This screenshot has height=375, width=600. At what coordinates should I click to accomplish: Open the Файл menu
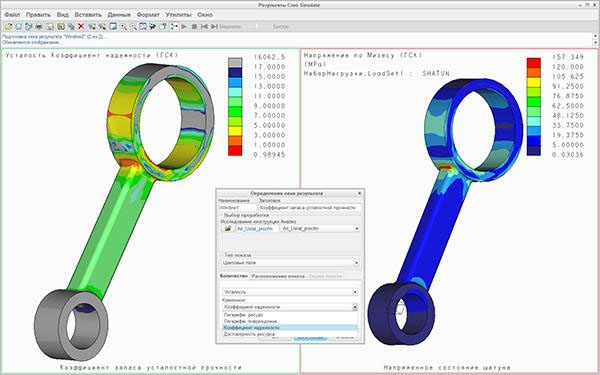(12, 15)
